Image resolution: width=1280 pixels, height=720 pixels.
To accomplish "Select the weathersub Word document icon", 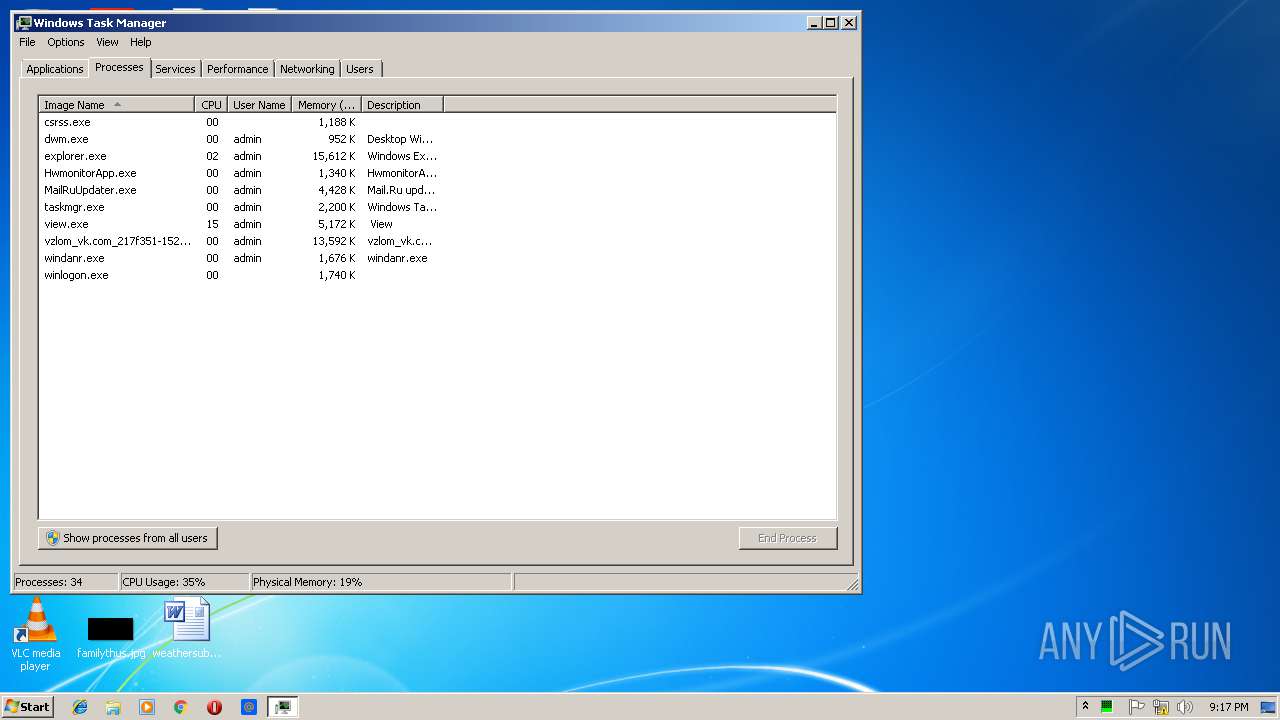I will tap(187, 628).
